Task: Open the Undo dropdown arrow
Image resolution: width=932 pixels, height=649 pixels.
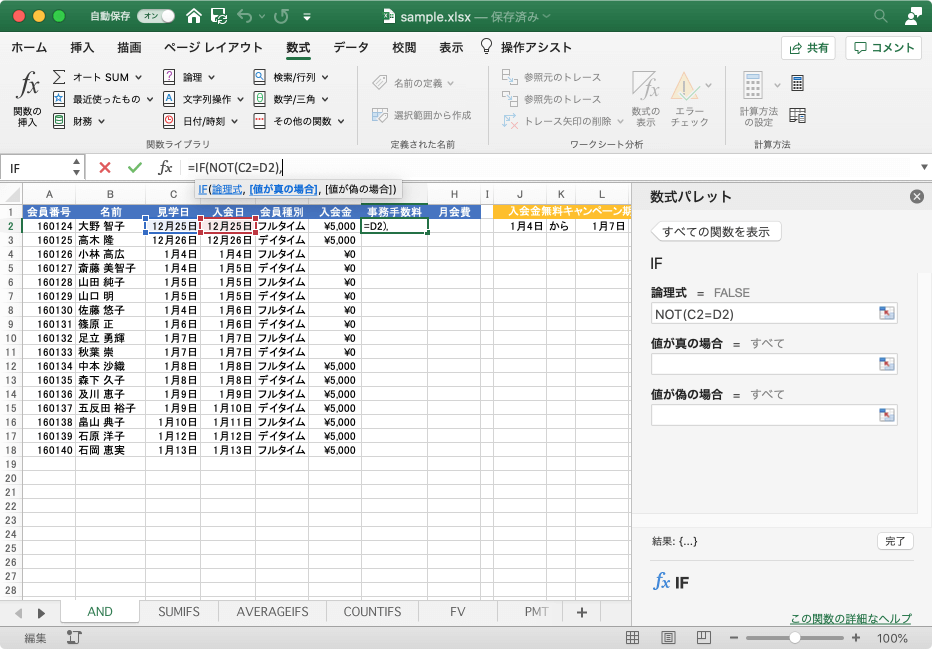Action: (261, 17)
